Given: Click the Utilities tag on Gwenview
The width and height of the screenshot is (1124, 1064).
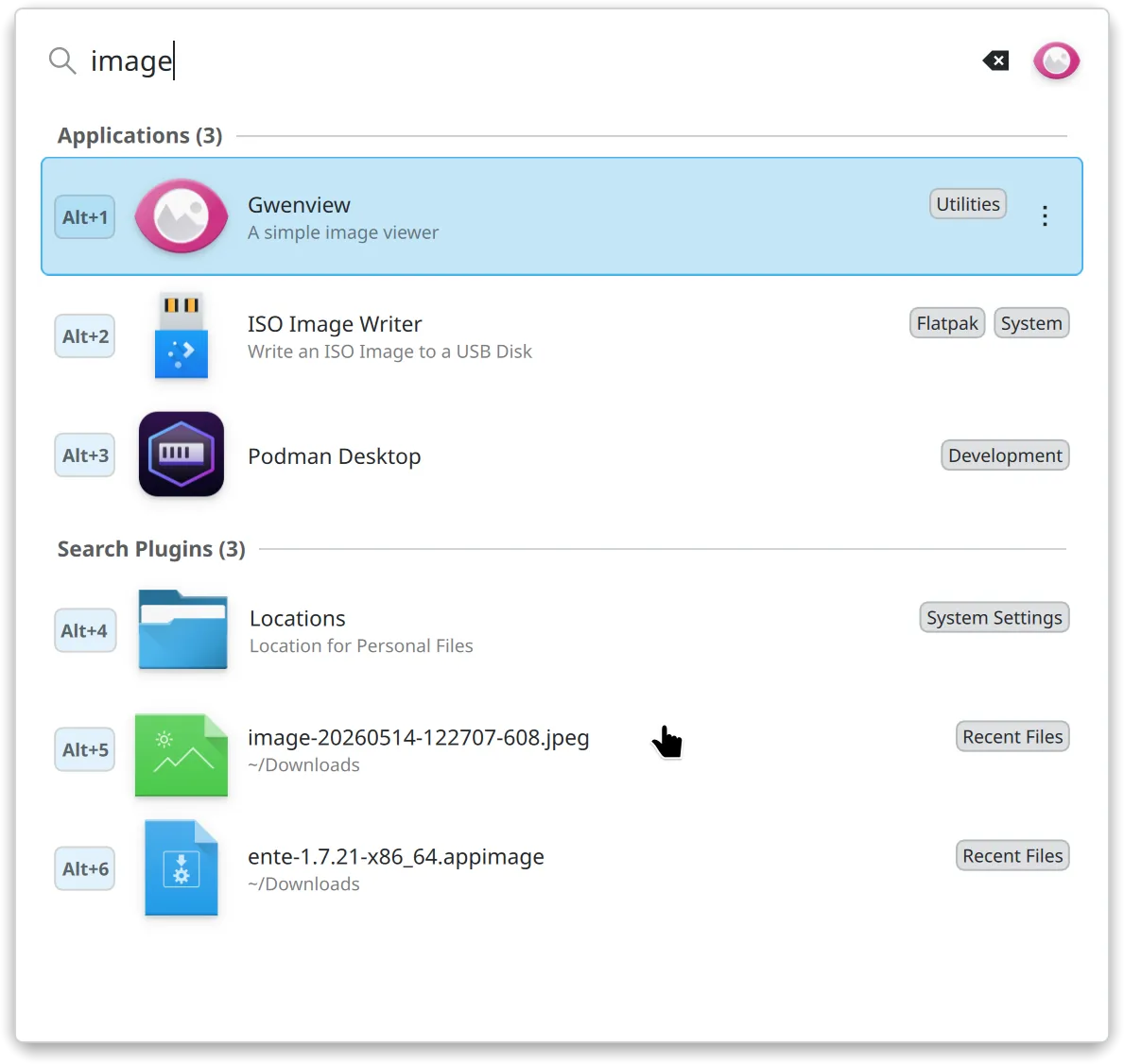Looking at the screenshot, I should (968, 204).
